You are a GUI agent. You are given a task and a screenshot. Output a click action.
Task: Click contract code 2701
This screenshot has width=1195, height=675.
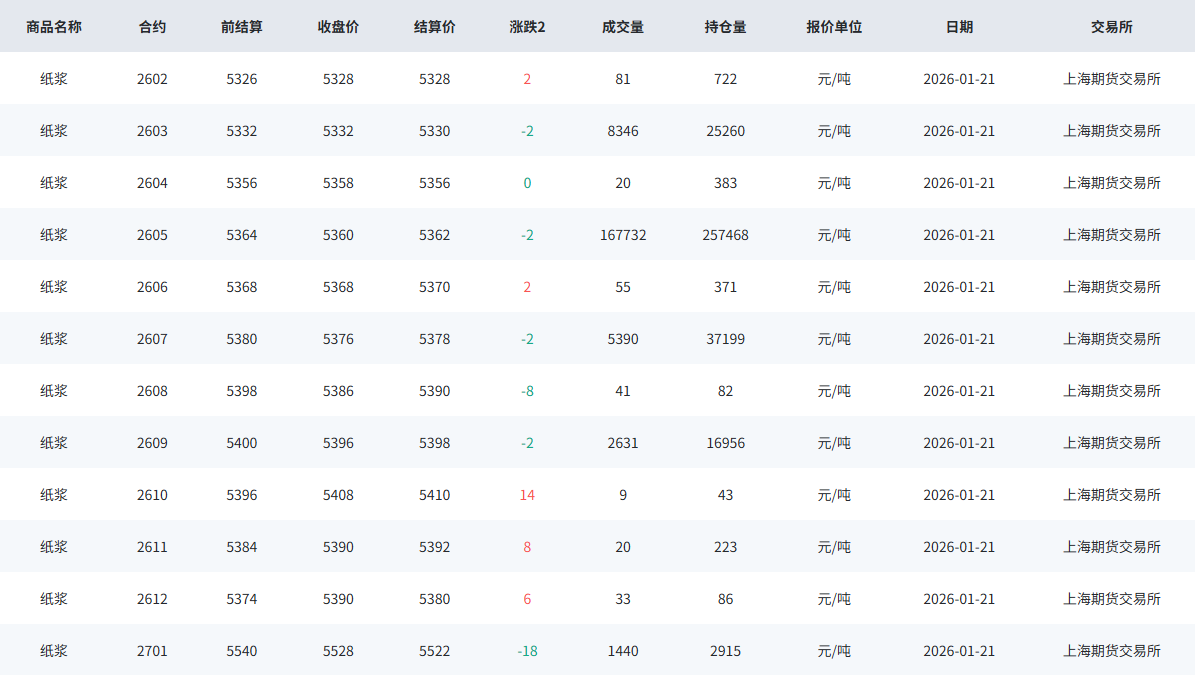[x=152, y=651]
